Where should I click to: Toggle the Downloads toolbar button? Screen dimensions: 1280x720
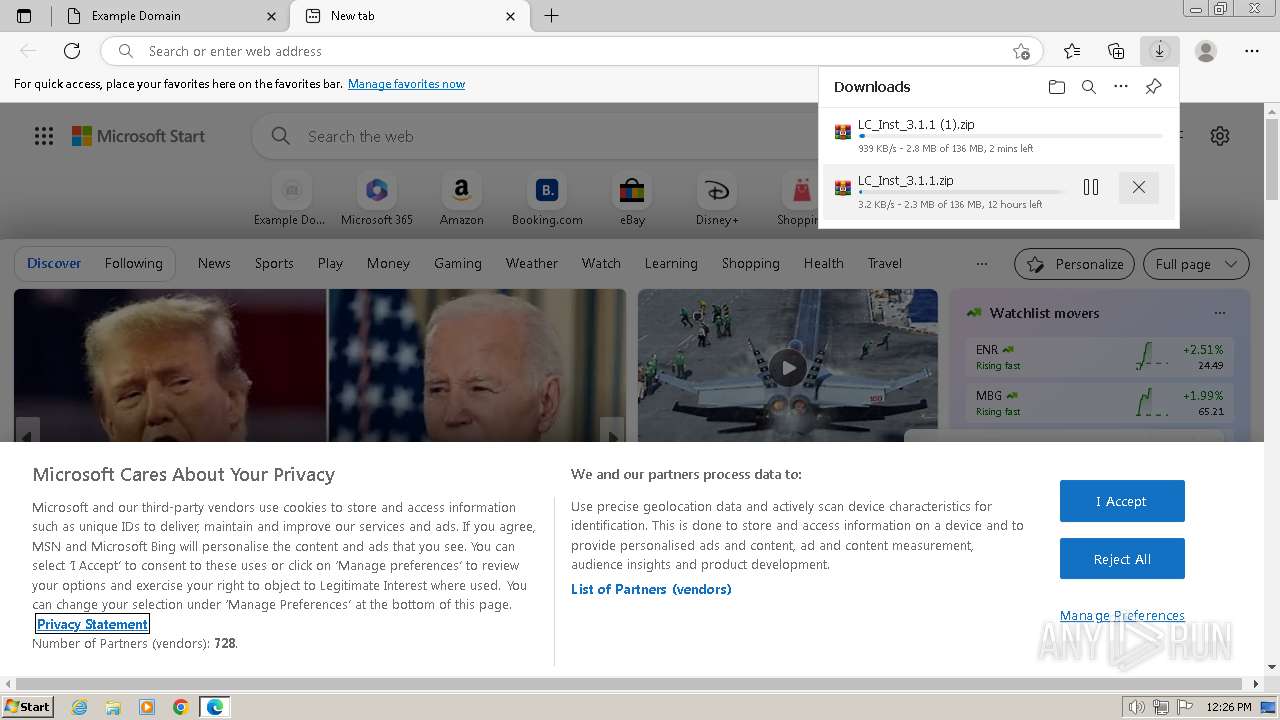click(1159, 51)
